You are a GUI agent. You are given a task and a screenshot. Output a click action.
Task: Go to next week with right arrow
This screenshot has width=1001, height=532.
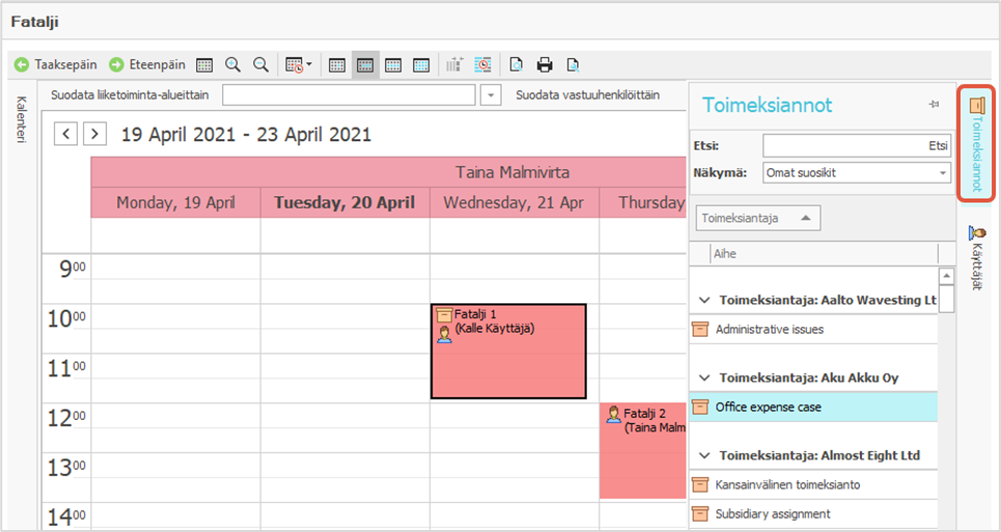95,133
